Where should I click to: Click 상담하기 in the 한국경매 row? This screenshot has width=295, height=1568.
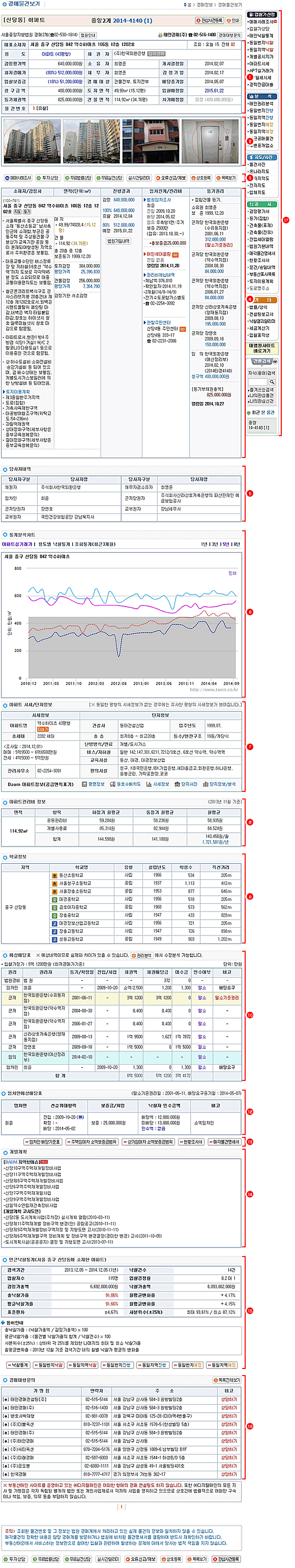[229, 1474]
